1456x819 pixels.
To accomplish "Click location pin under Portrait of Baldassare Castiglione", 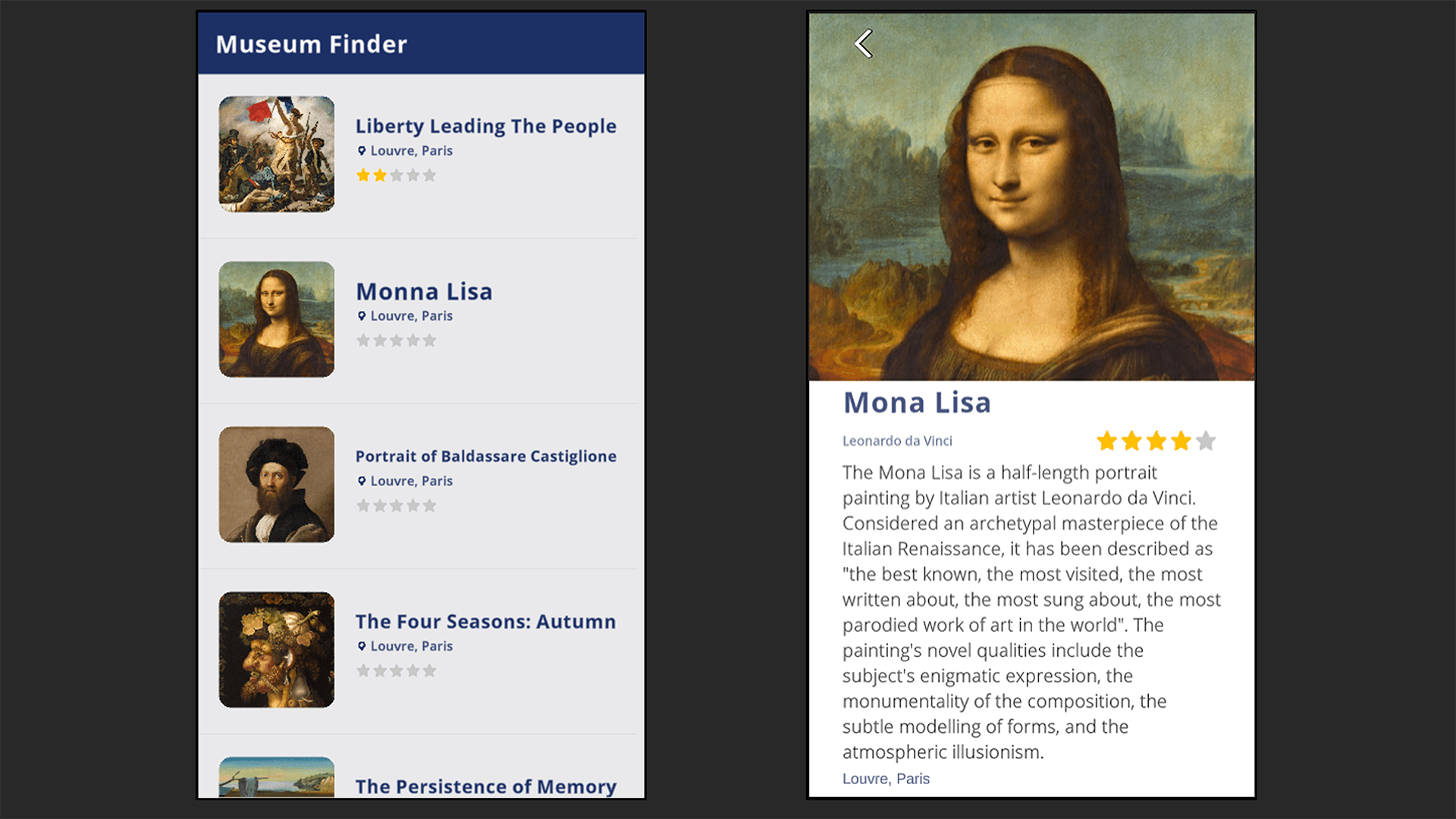I will [362, 482].
